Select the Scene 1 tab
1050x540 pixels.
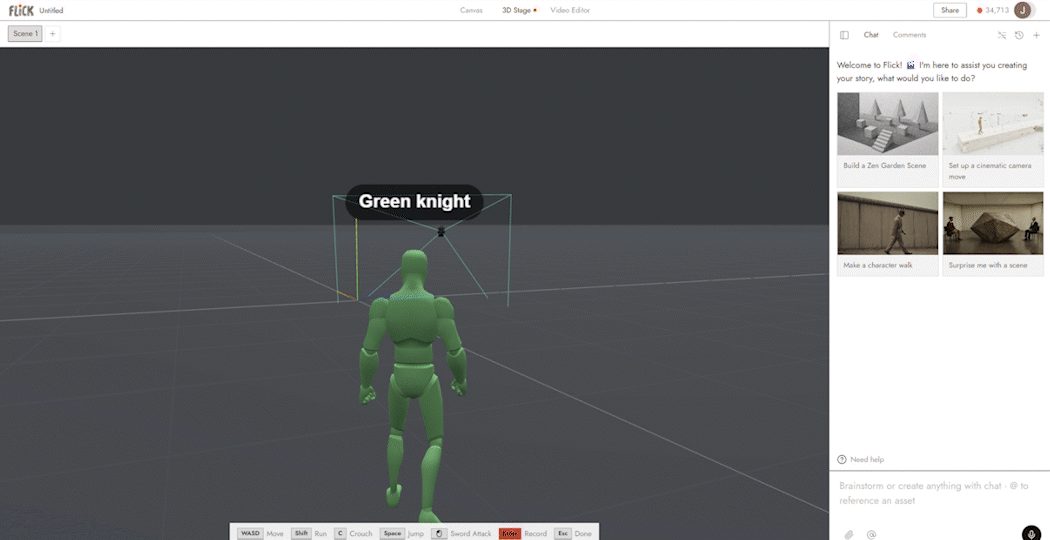click(25, 33)
